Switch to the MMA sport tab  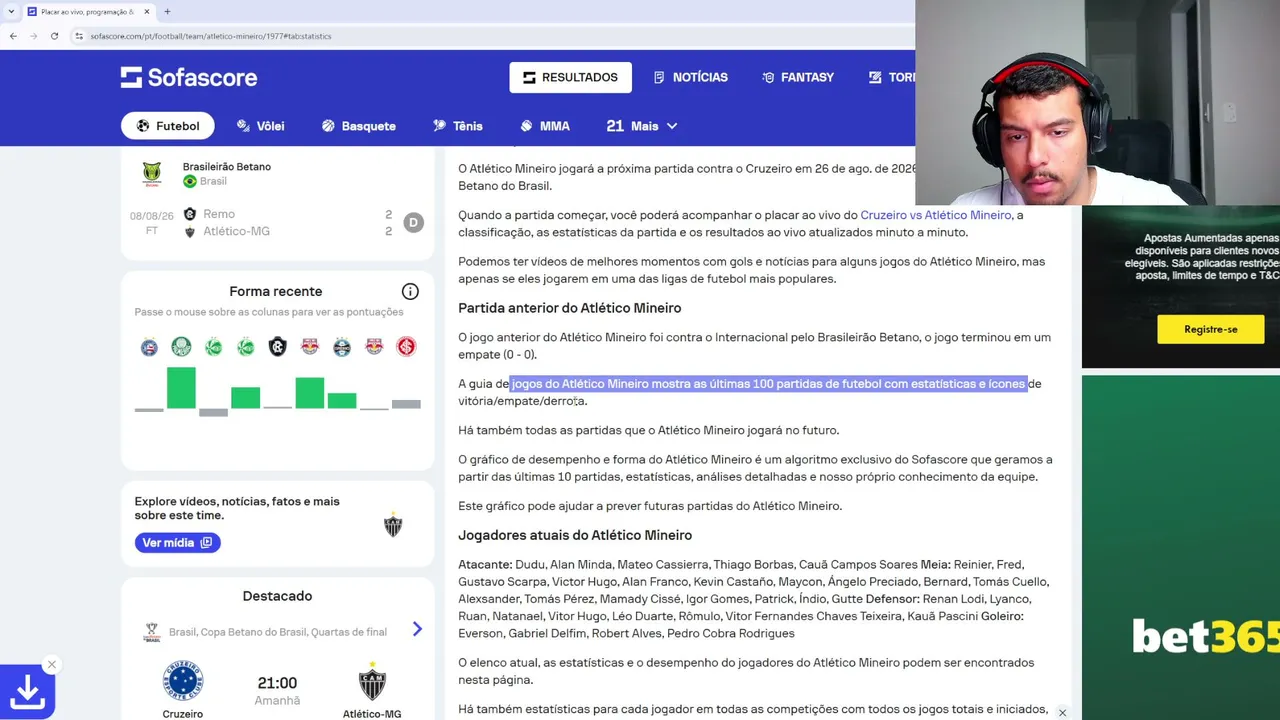[x=545, y=126]
